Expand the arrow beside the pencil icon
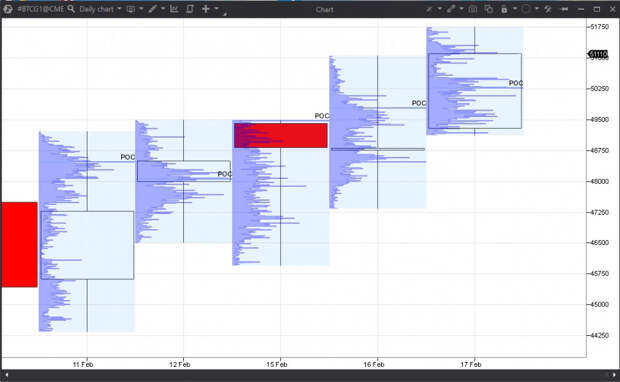Screen dimensions: 620x382 click(440, 9)
